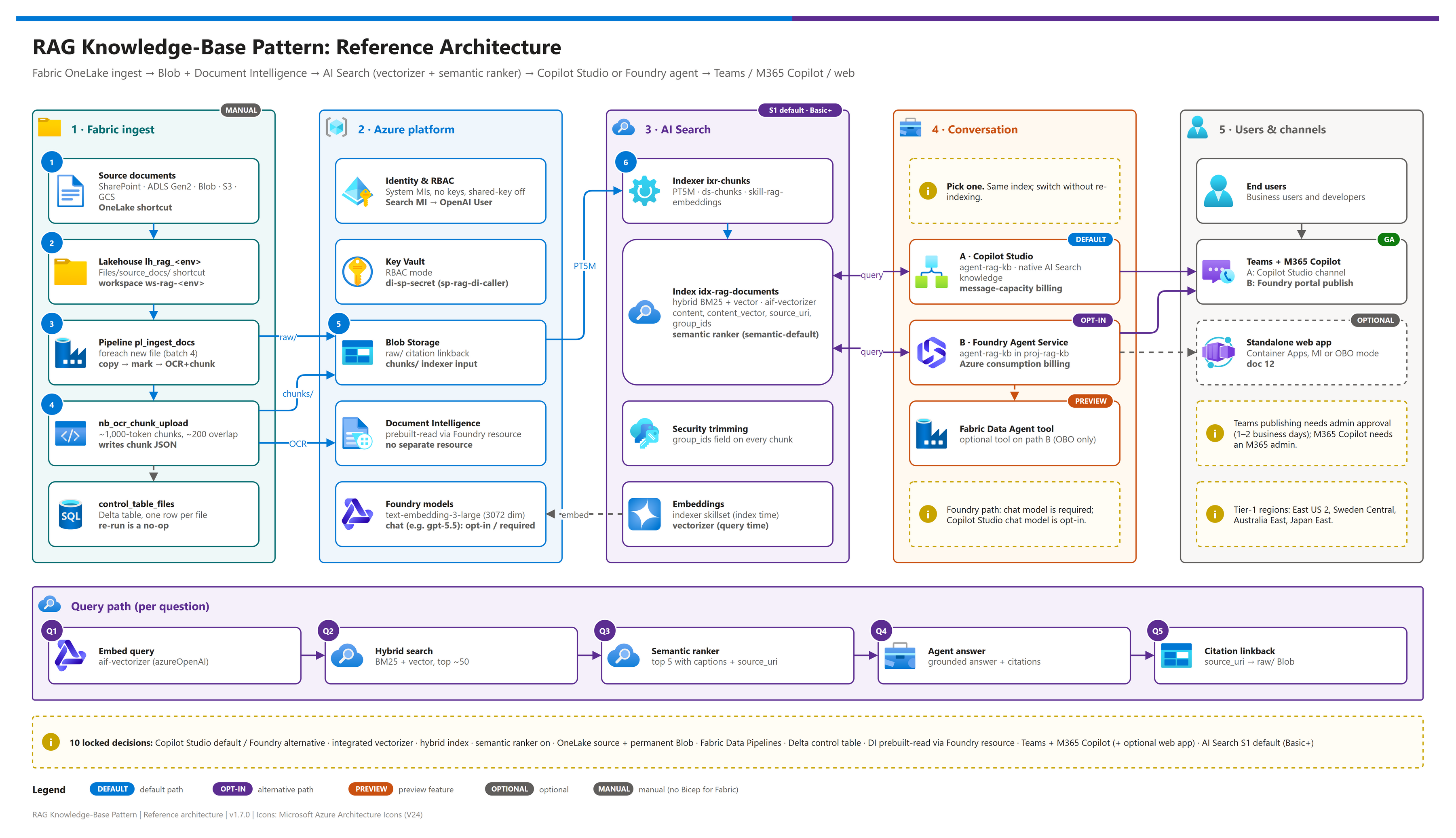Click the OPTIONAL badge on Standalone web app
The height and width of the screenshot is (838, 1456).
(x=1376, y=320)
